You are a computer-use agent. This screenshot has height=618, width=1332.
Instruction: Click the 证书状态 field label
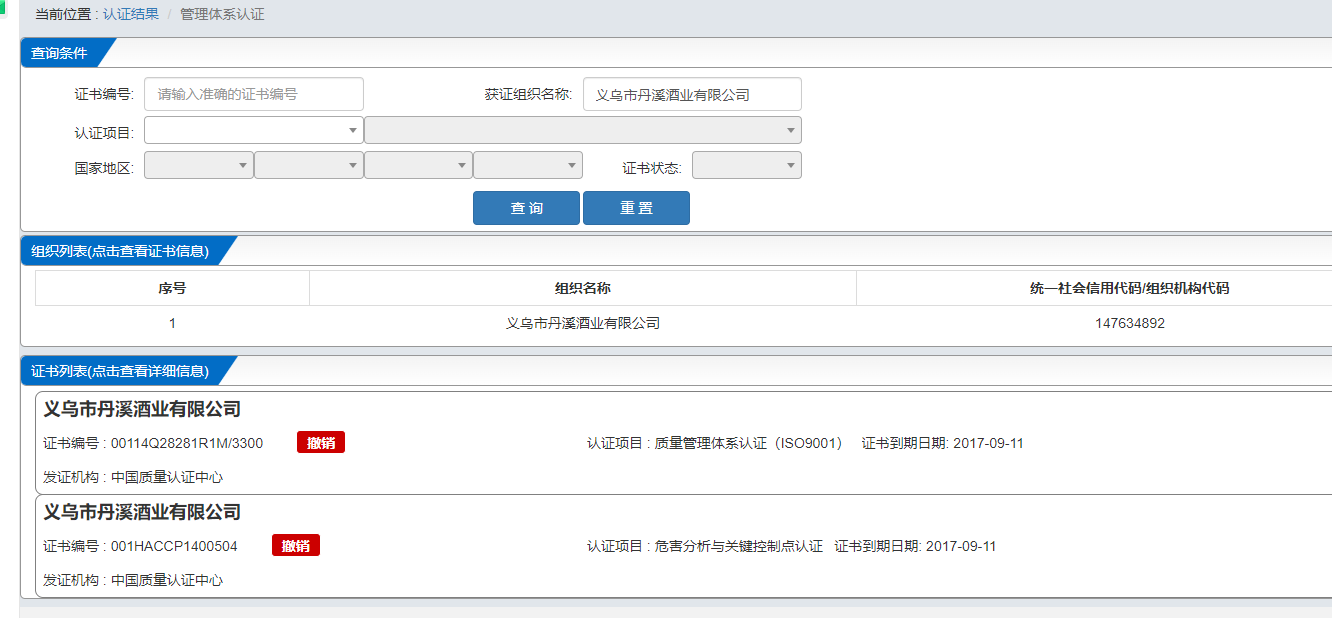(x=652, y=168)
